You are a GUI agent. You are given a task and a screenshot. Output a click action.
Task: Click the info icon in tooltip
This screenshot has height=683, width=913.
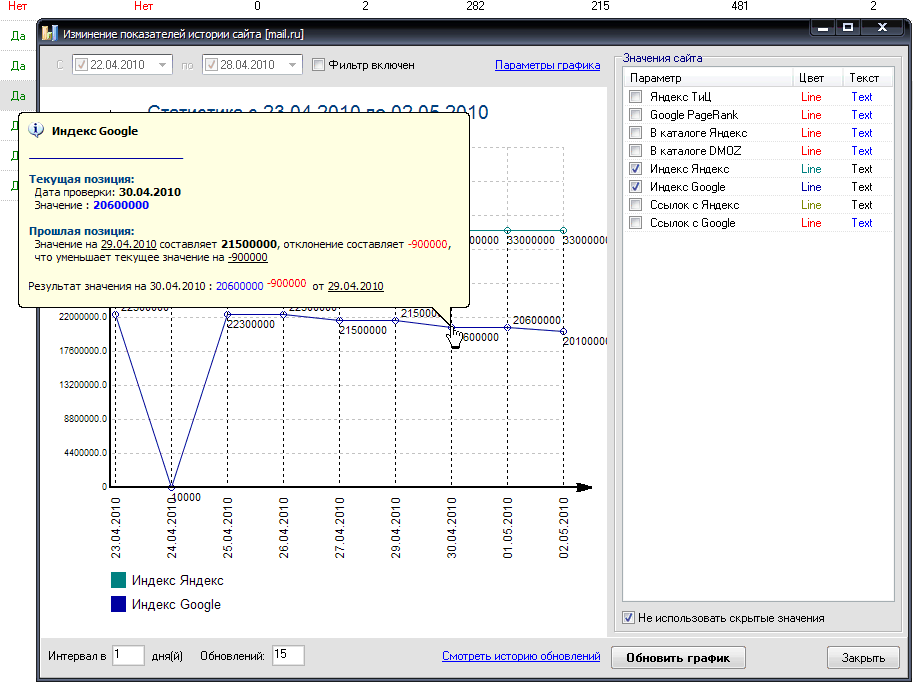tap(37, 130)
